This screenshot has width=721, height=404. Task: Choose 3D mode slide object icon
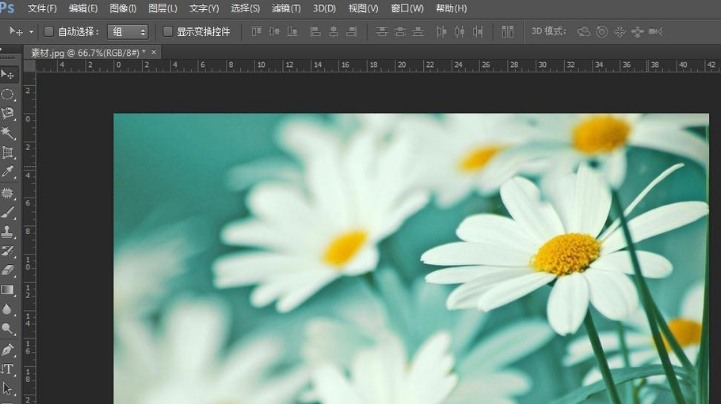click(637, 32)
